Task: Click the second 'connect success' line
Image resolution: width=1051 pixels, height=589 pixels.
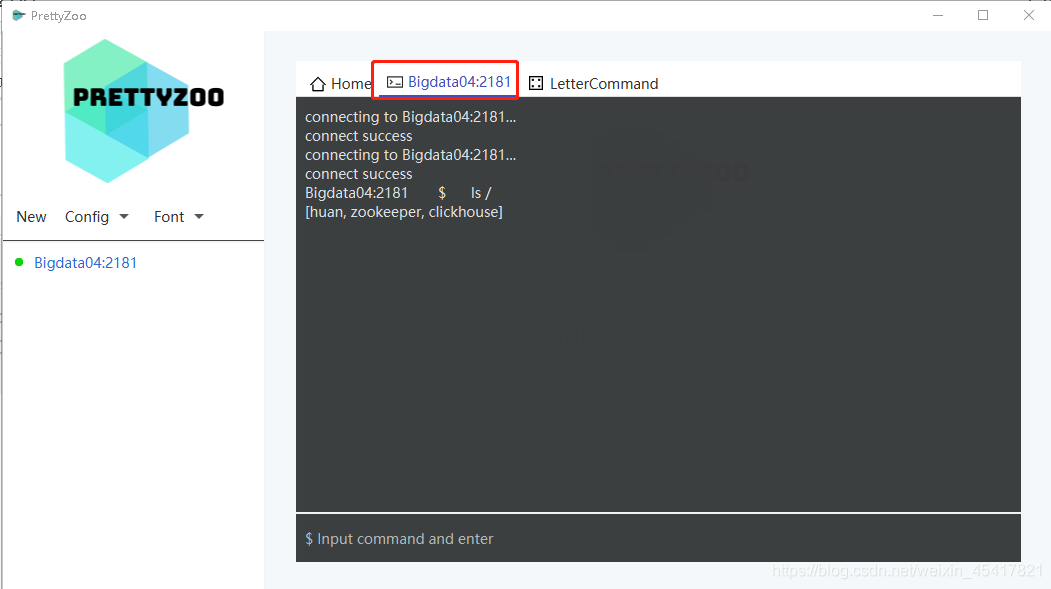Action: tap(359, 174)
